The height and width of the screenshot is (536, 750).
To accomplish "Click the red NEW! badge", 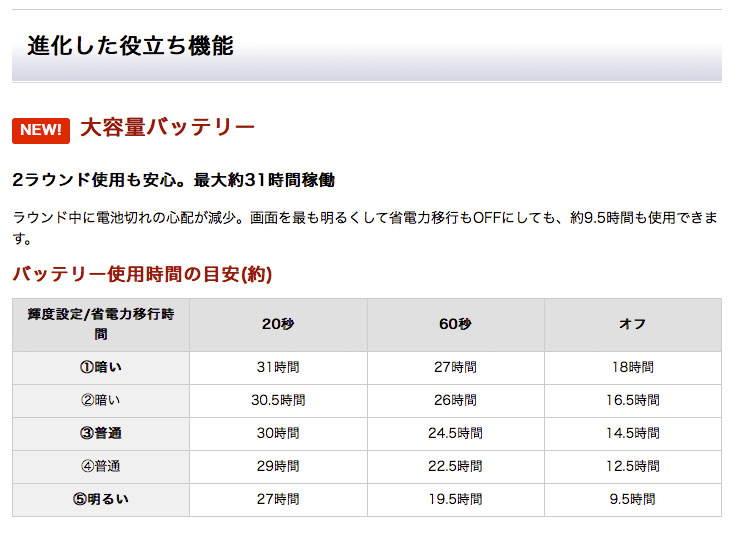I will coord(41,130).
